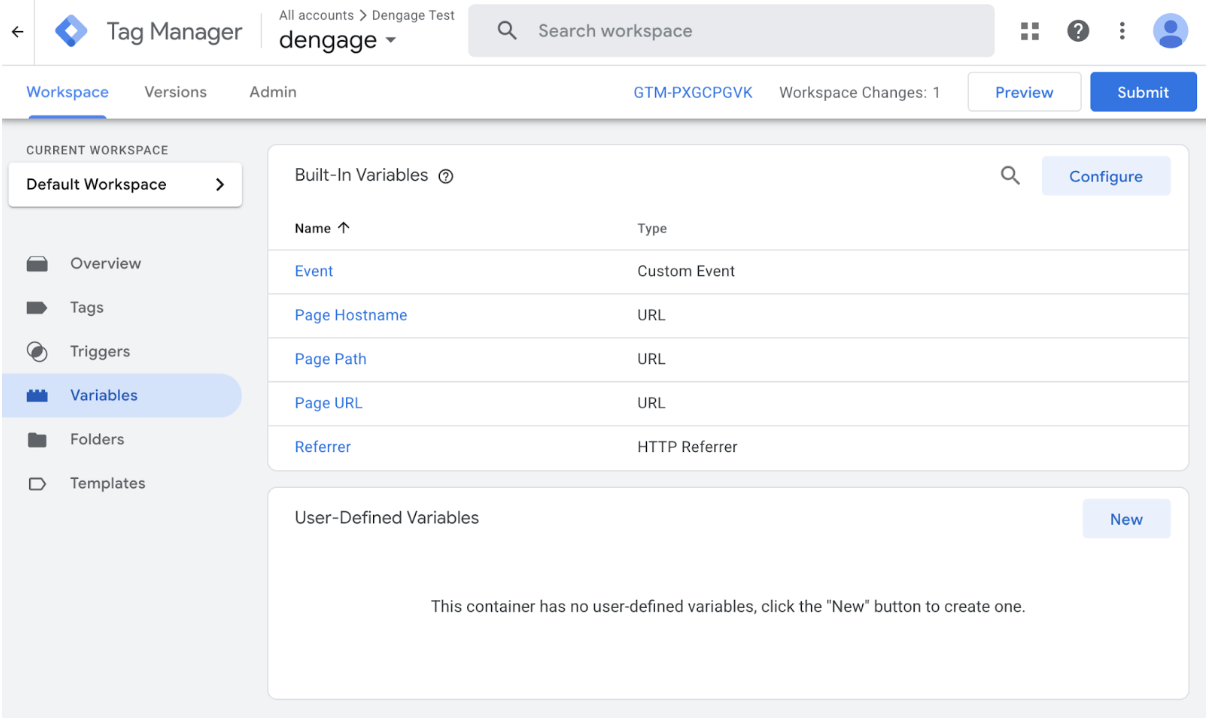This screenshot has height=718, width=1206.
Task: Click the back arrow icon
Action: coord(17,32)
